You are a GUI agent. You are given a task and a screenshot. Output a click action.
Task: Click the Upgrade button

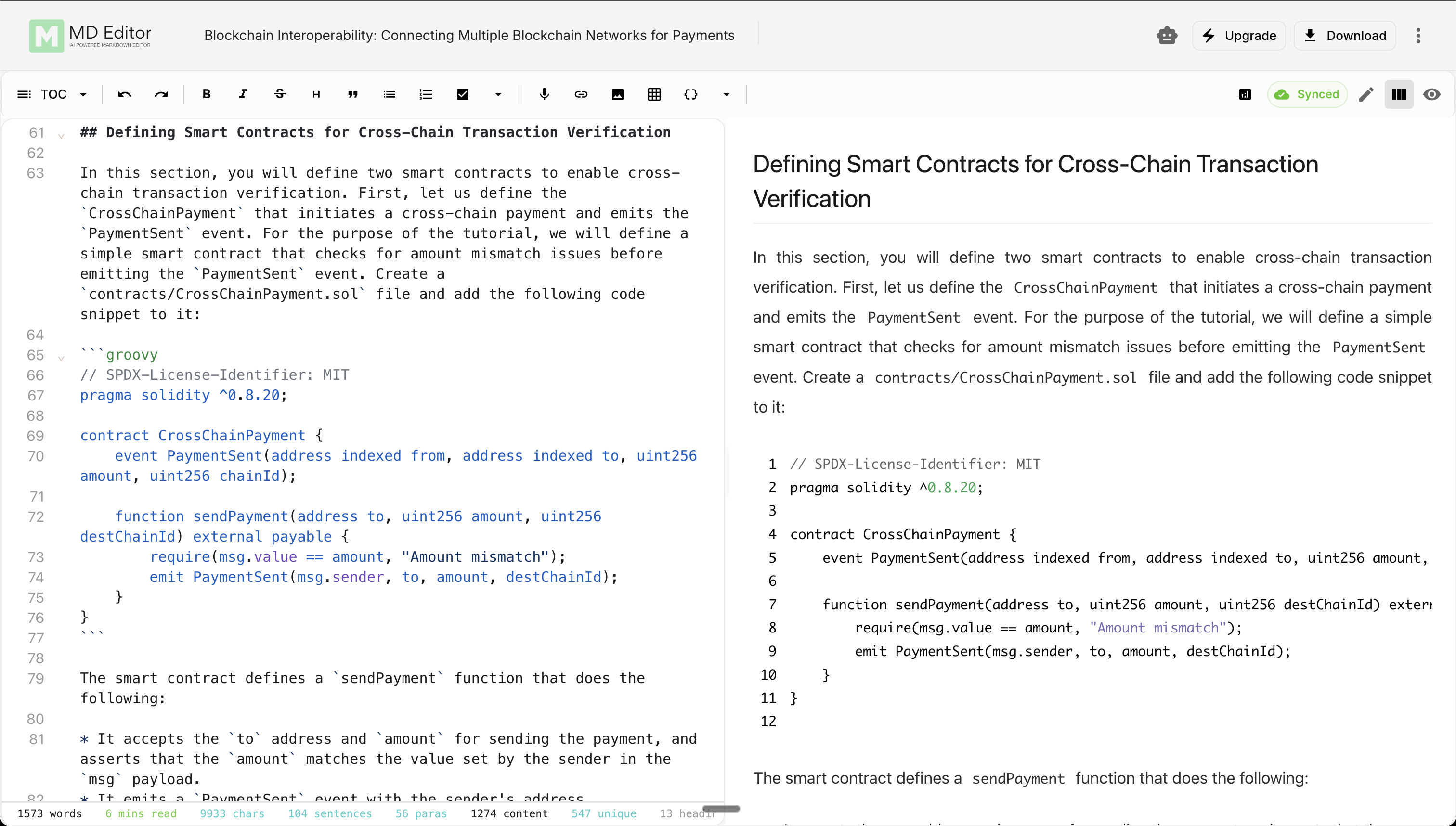(x=1239, y=35)
